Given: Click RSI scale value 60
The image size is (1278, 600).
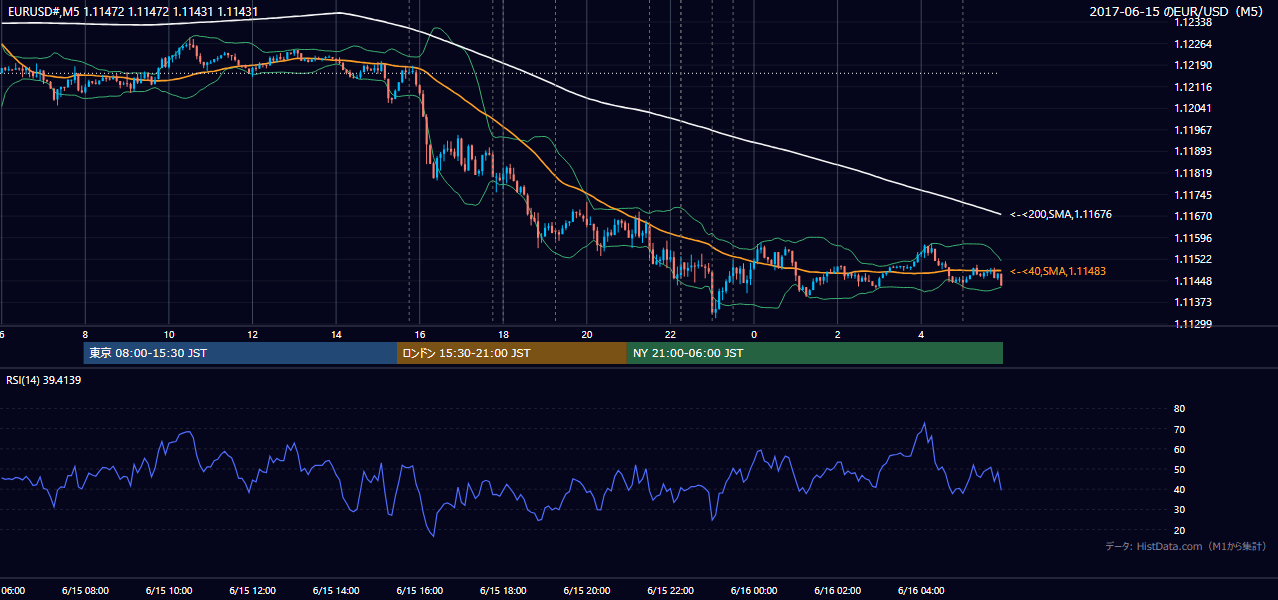Looking at the screenshot, I should (1179, 449).
